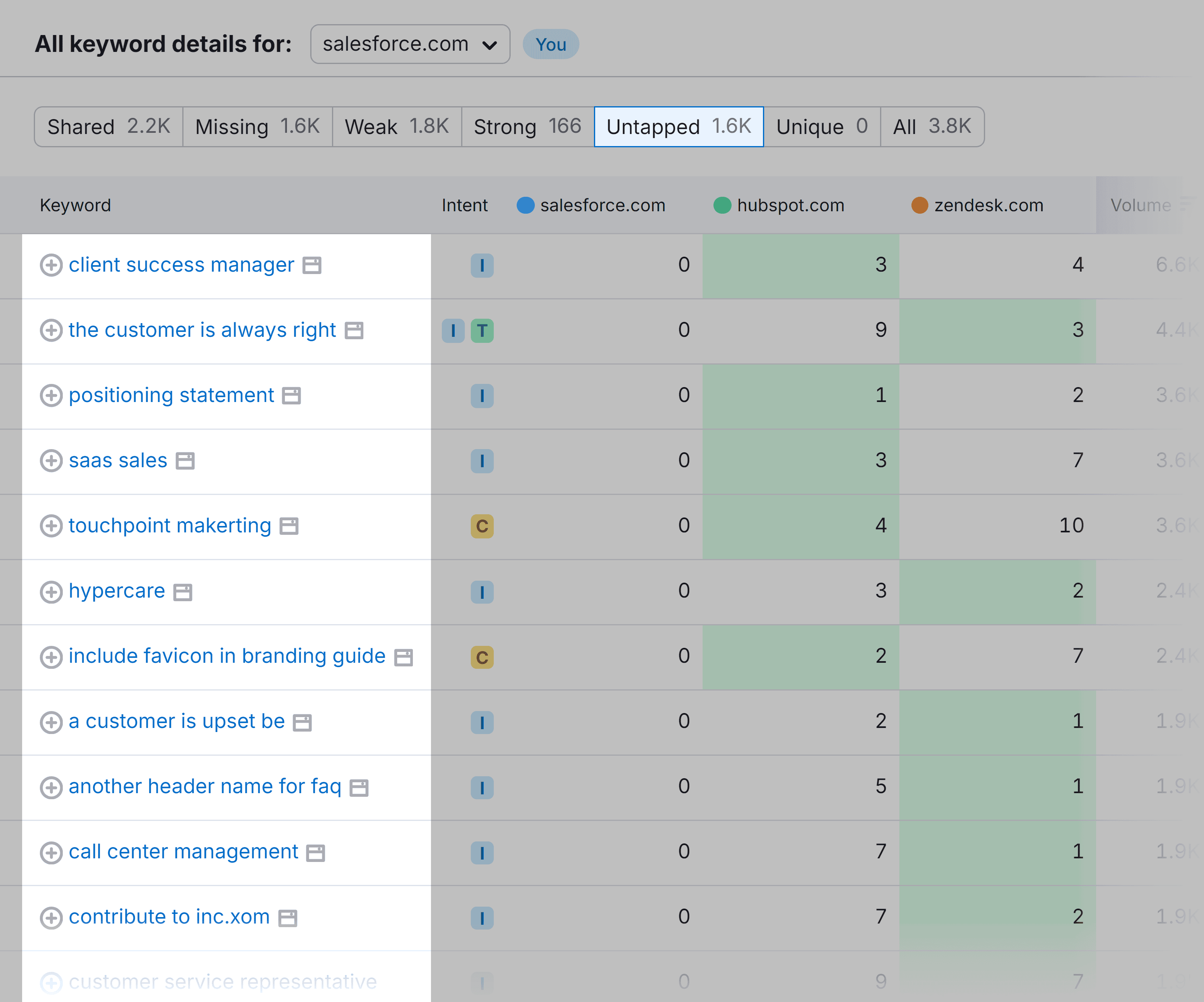Open the 'hypercare' keyword link
Viewport: 1204px width, 1002px height.
pos(117,591)
